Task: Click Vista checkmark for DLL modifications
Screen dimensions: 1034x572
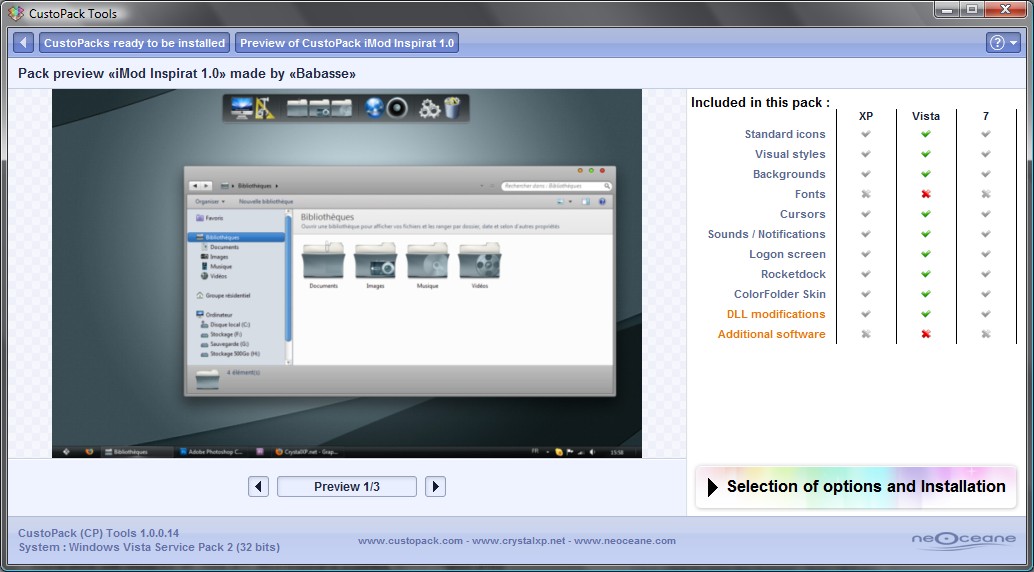Action: point(926,314)
